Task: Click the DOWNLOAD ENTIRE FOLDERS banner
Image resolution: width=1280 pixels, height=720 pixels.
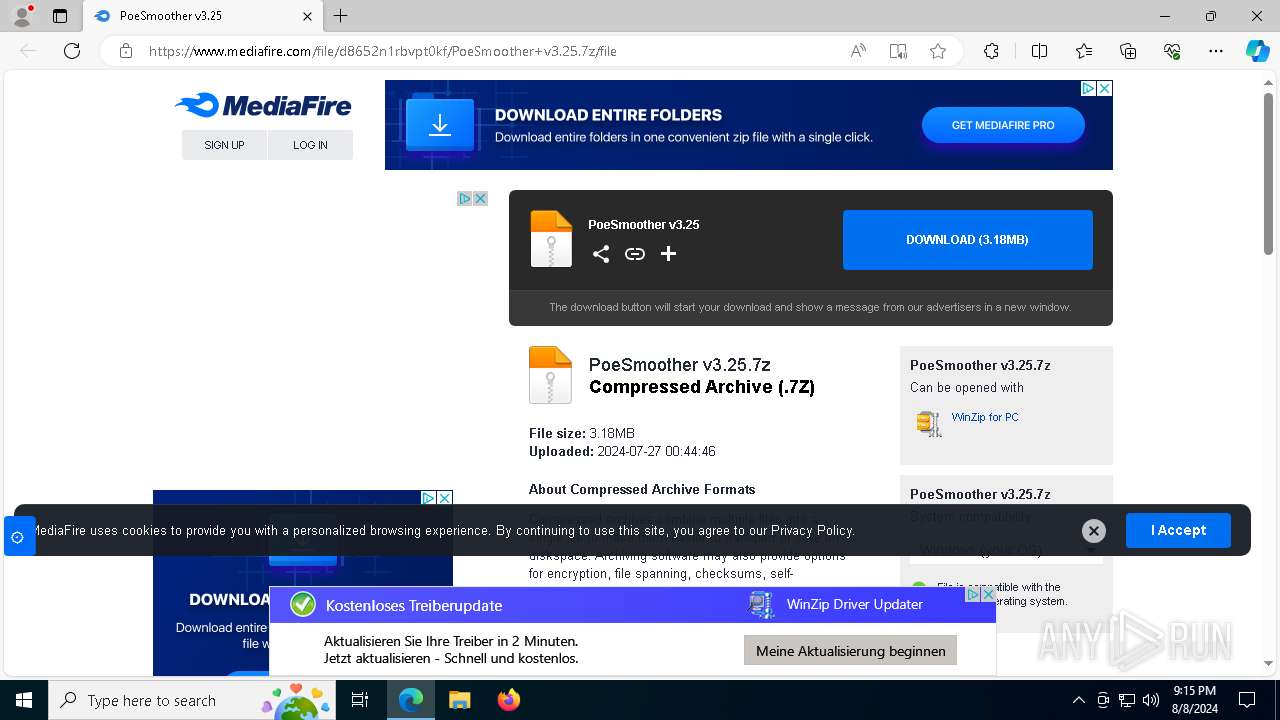Action: coord(749,125)
